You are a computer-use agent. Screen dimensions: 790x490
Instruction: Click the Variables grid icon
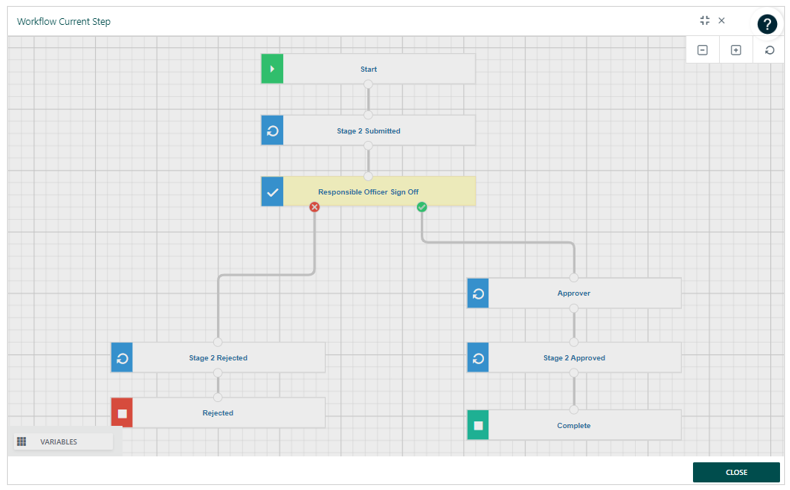tap(21, 442)
